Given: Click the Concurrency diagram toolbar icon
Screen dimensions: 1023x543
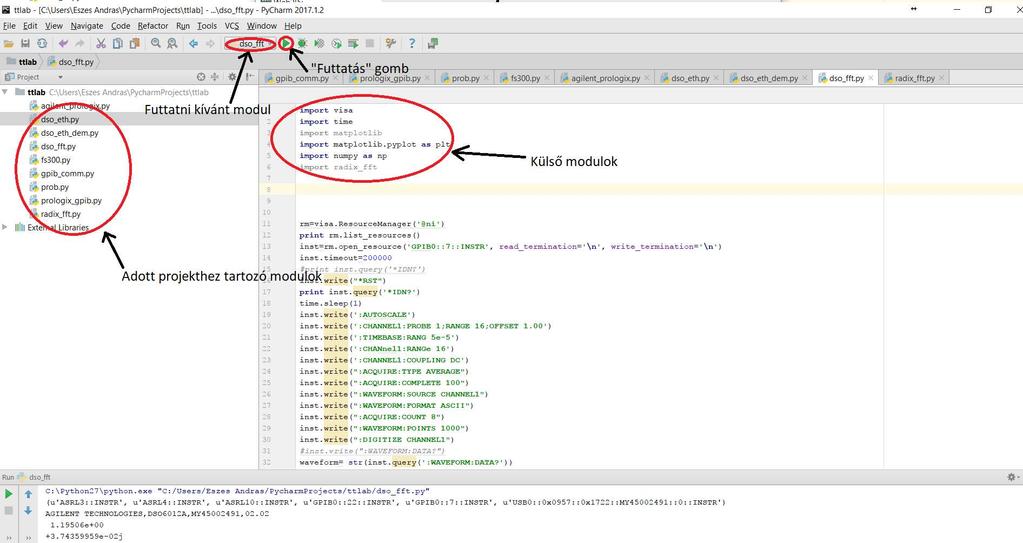Looking at the screenshot, I should 353,44.
